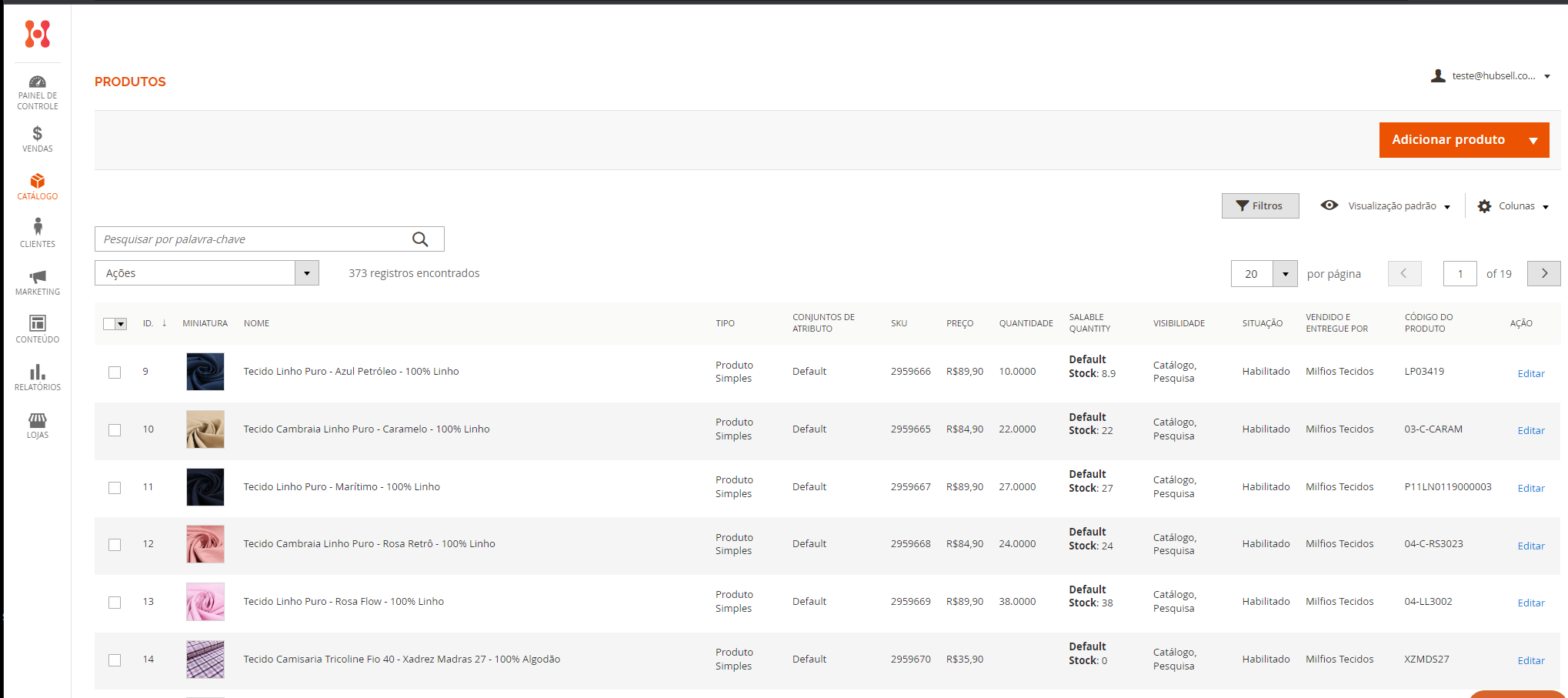
Task: Click the Filtros button
Action: (x=1259, y=206)
